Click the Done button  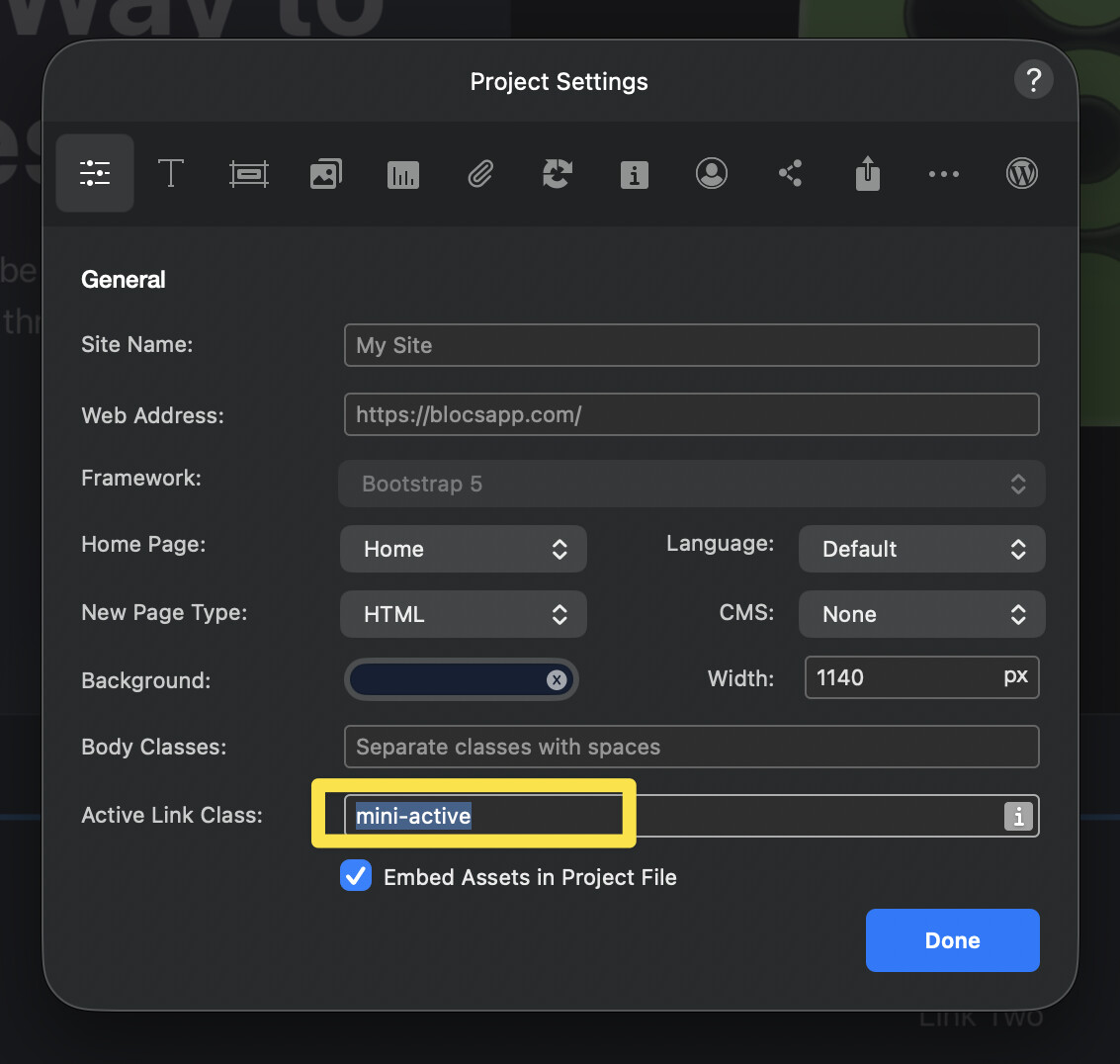pyautogui.click(x=952, y=940)
